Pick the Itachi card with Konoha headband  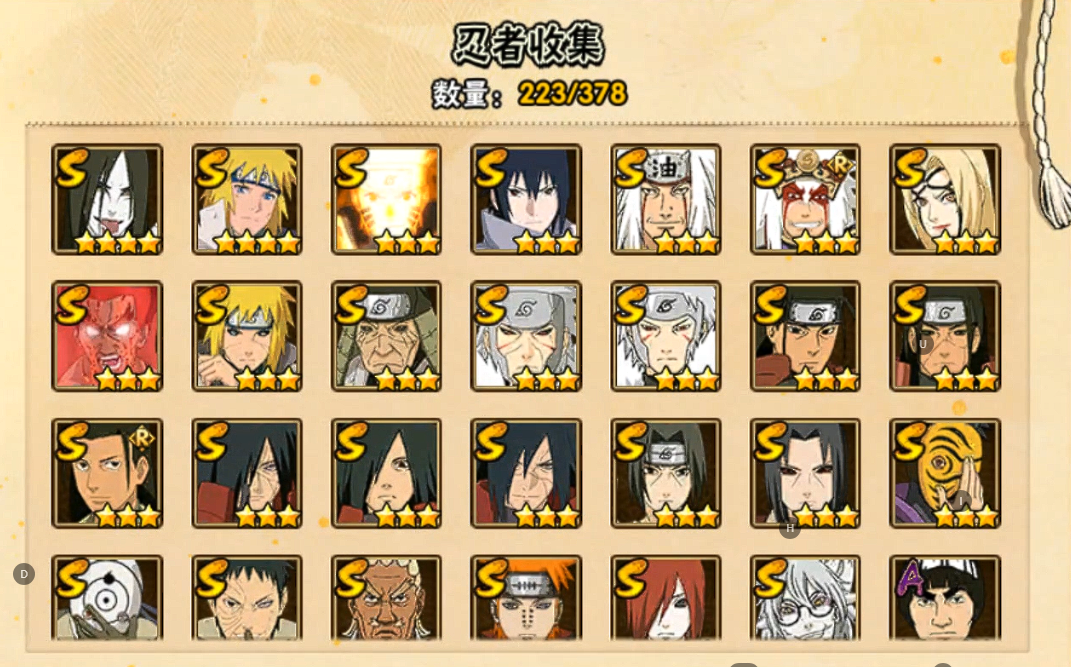click(x=666, y=473)
